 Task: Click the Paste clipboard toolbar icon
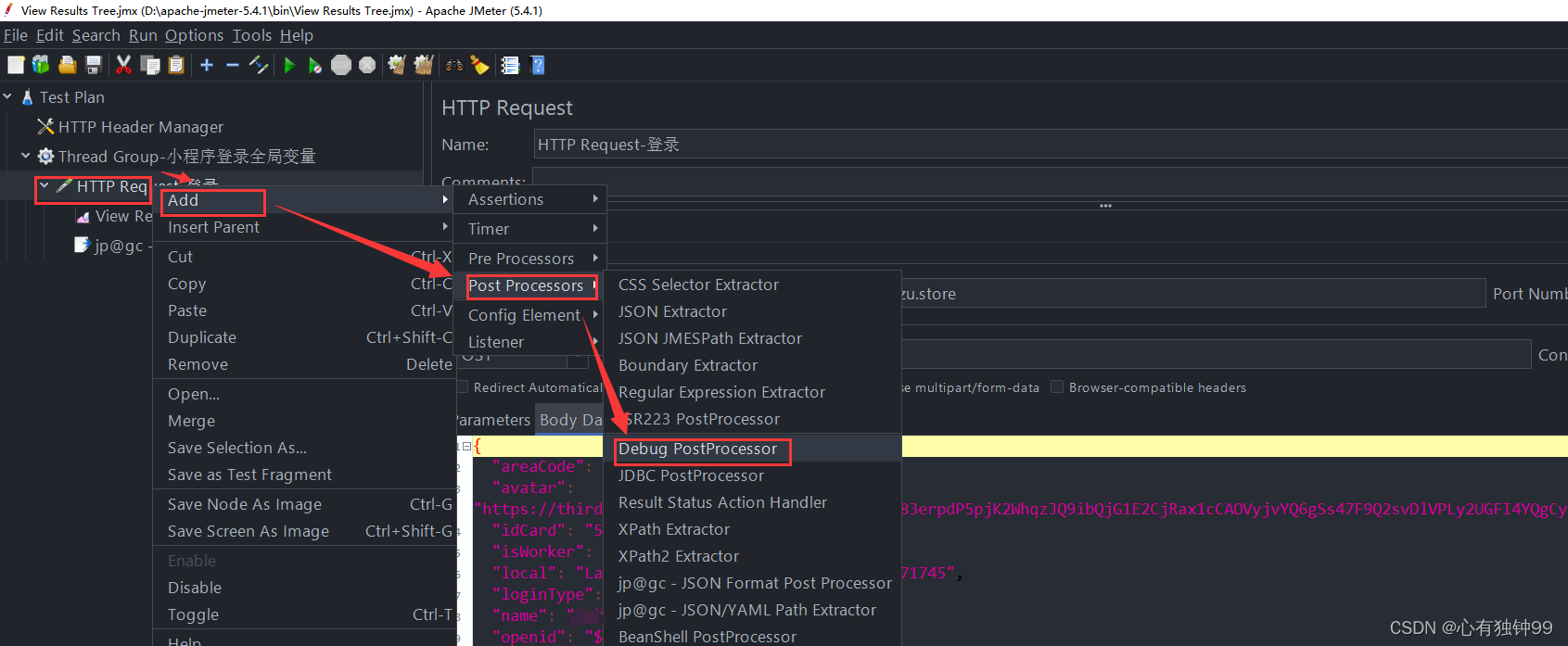176,65
